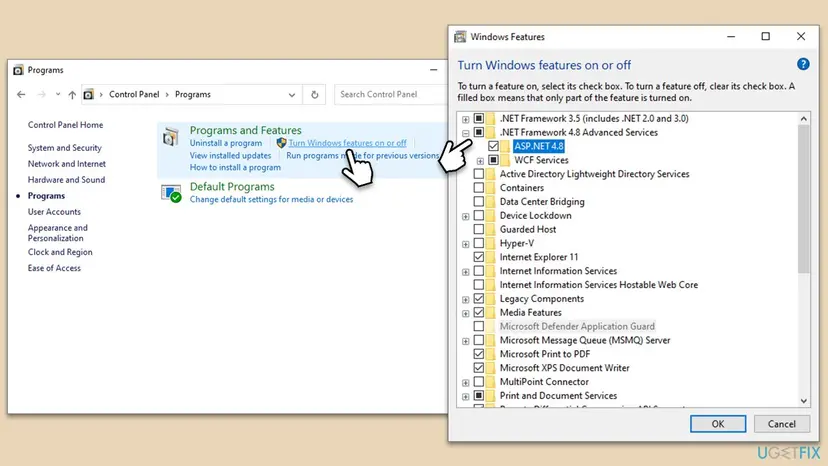Toggle the WCF Services checkbox
The height and width of the screenshot is (466, 828).
[493, 160]
